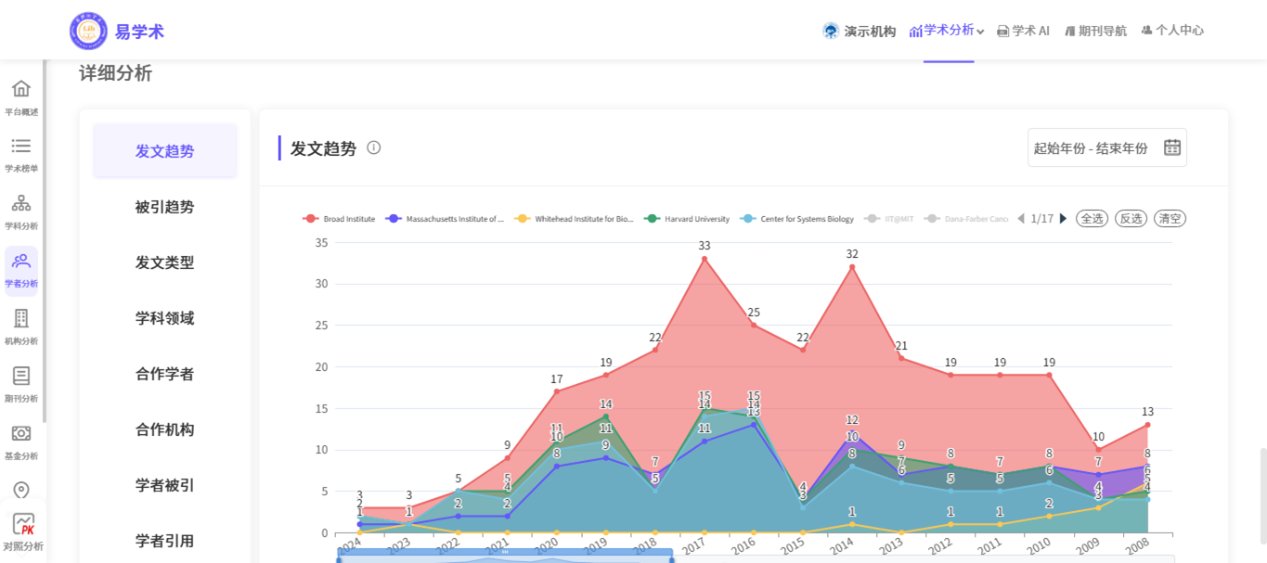Expand the 学术分析 dropdown menu
Image resolution: width=1267 pixels, height=563 pixels.
(946, 31)
